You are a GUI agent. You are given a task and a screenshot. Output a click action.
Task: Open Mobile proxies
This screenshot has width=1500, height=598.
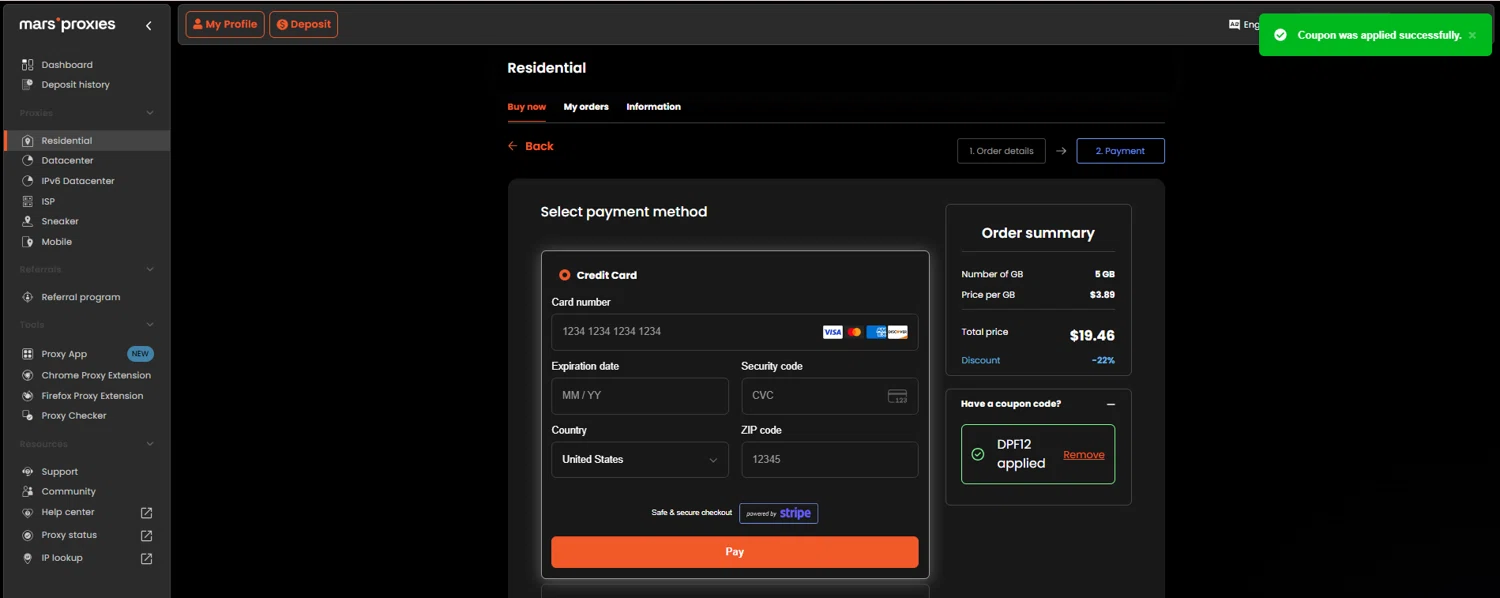[56, 242]
